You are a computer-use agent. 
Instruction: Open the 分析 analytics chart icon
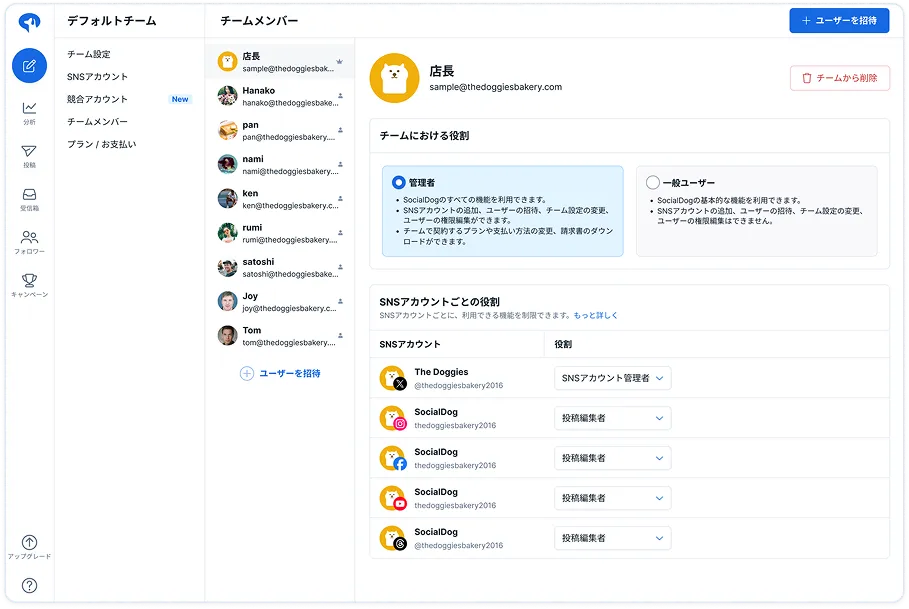pyautogui.click(x=29, y=108)
